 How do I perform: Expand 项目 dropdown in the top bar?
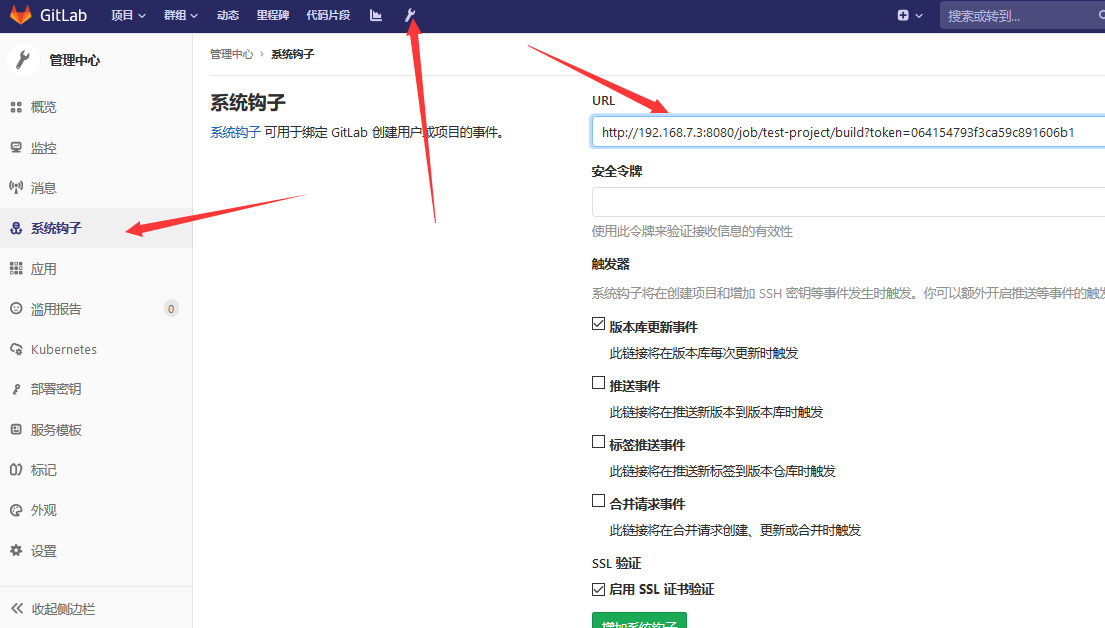[x=128, y=16]
